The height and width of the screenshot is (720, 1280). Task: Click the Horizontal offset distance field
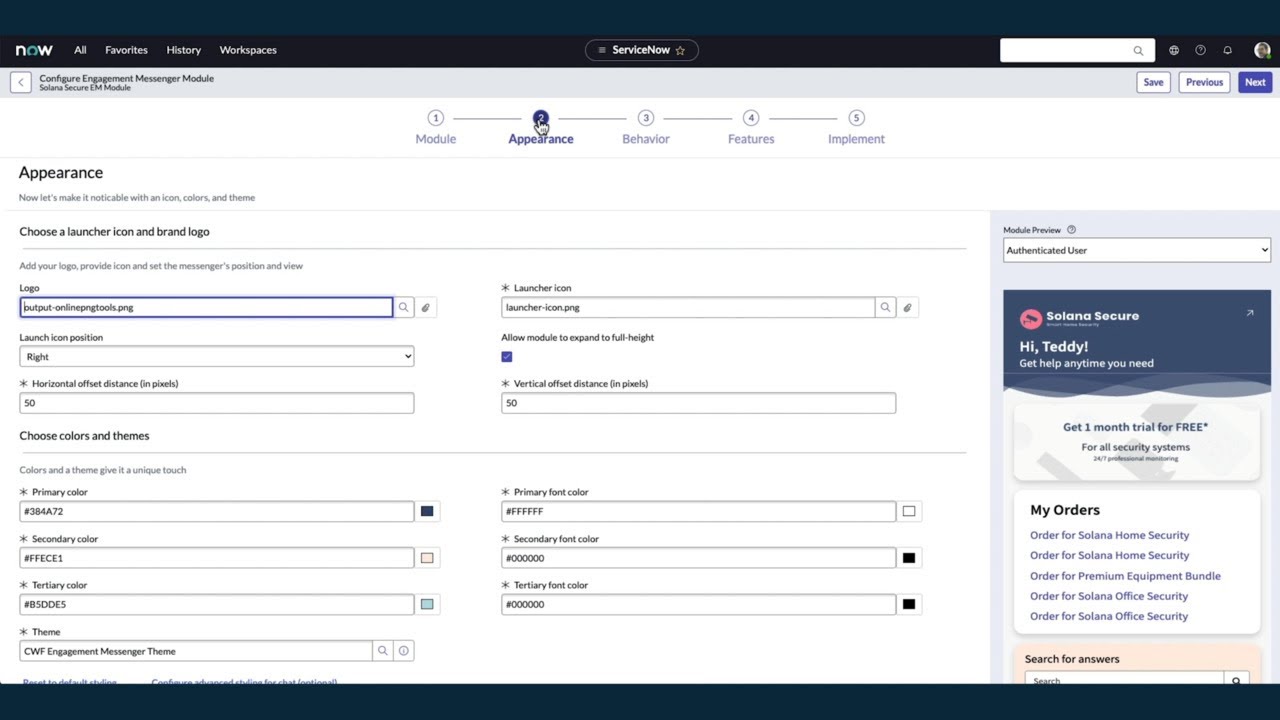coord(216,403)
